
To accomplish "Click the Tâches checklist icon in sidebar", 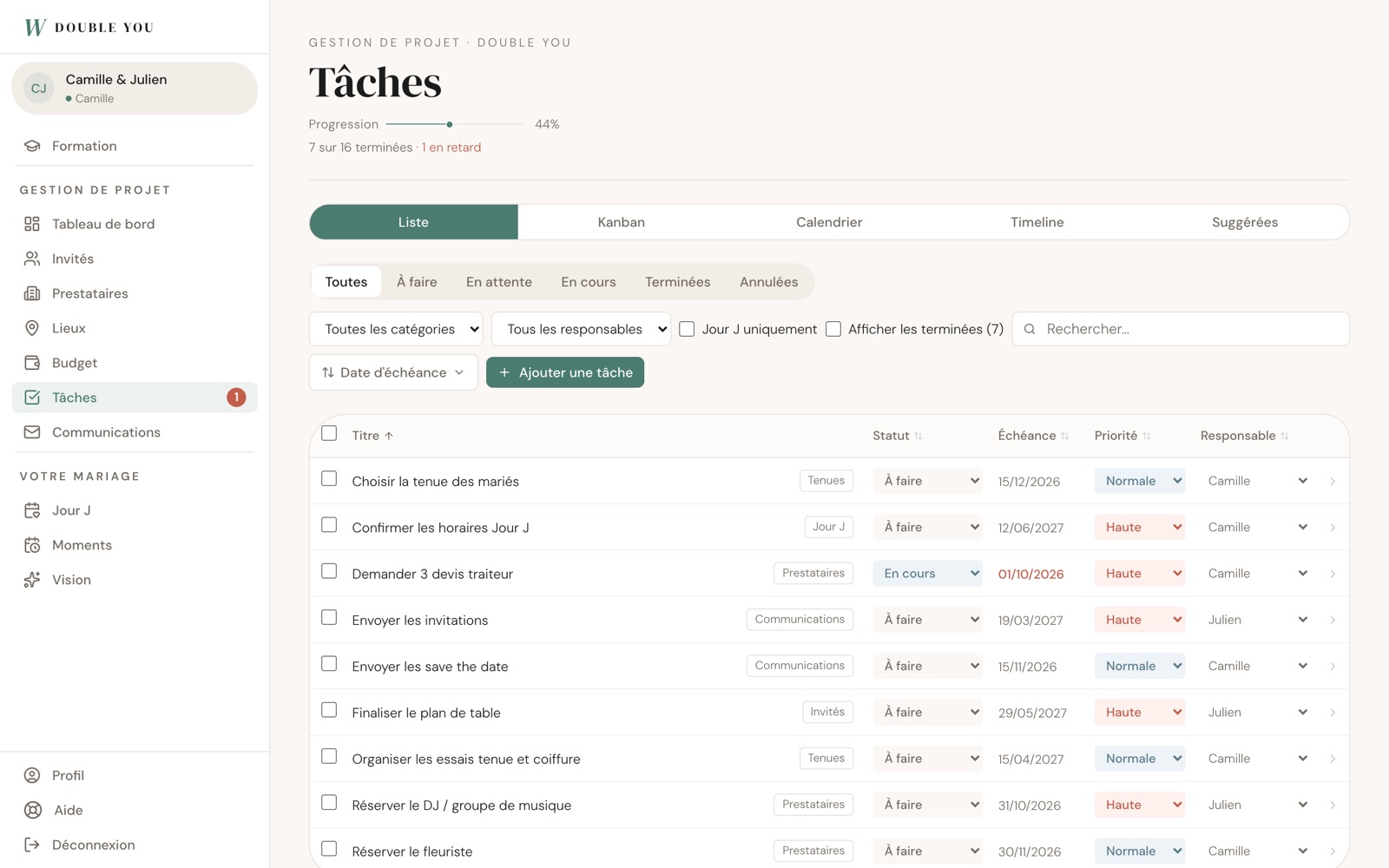I will [x=32, y=398].
